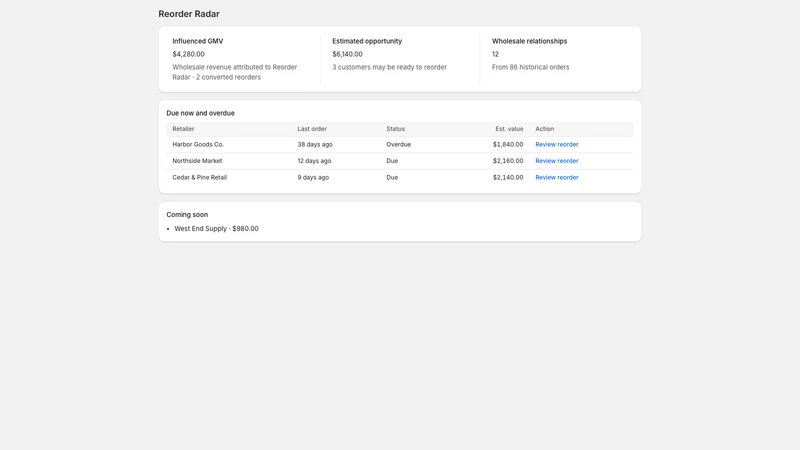The width and height of the screenshot is (800, 450).
Task: Click the Last order column header
Action: (312, 129)
